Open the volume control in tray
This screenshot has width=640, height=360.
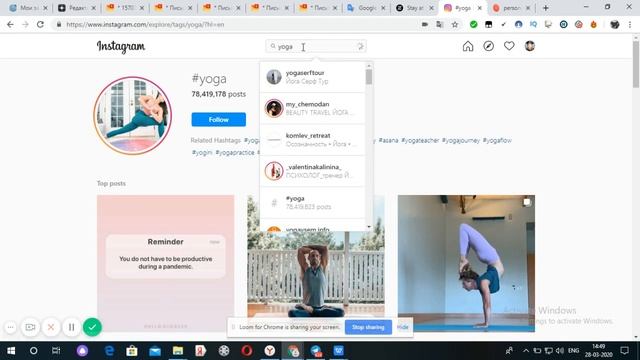pos(560,351)
